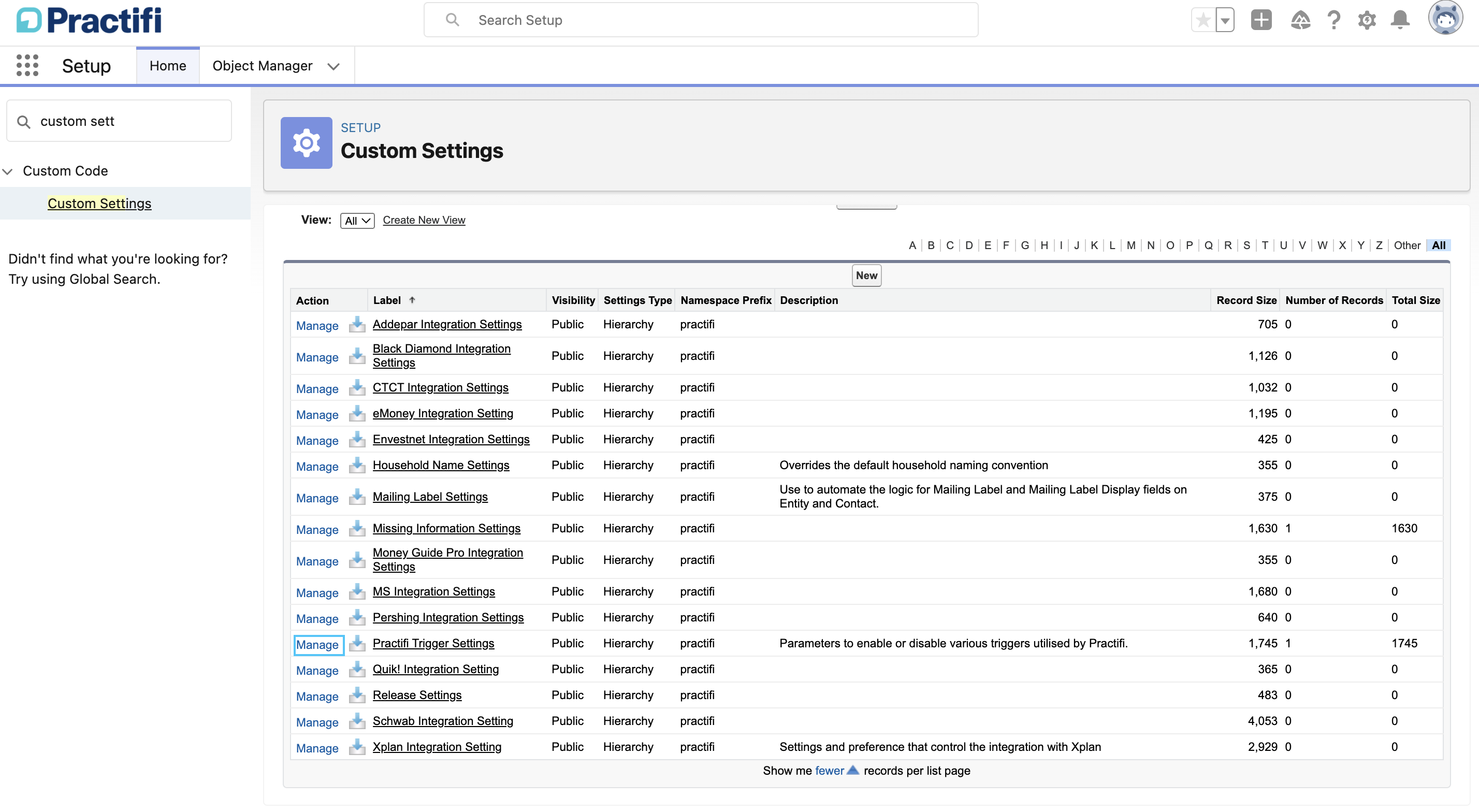The height and width of the screenshot is (812, 1479).
Task: Open the Notifications bell
Action: click(x=1400, y=21)
